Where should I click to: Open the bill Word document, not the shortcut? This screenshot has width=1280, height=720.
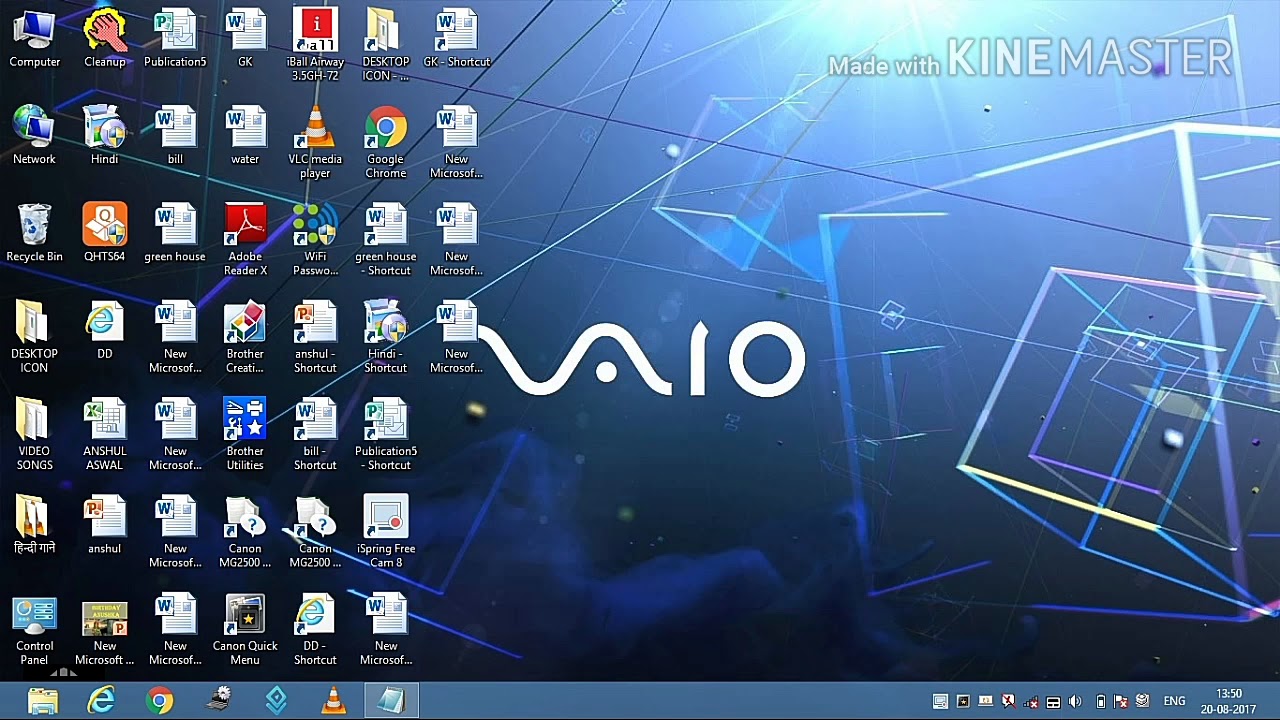point(175,136)
